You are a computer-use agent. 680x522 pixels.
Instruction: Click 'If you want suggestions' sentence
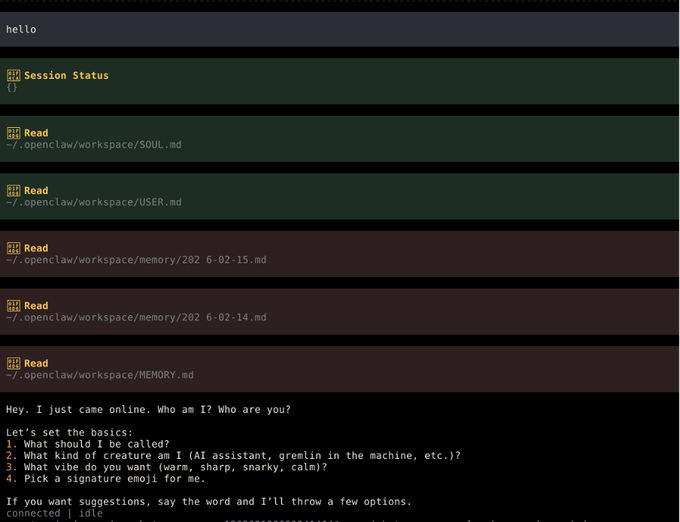click(x=209, y=502)
